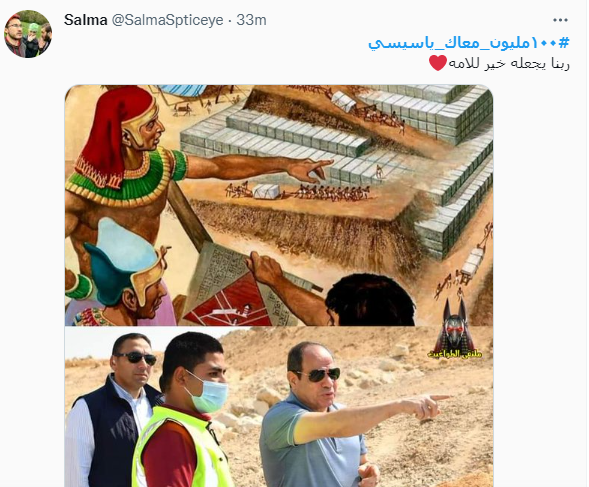Click the "Salma" display name
This screenshot has width=589, height=487.
(x=86, y=20)
